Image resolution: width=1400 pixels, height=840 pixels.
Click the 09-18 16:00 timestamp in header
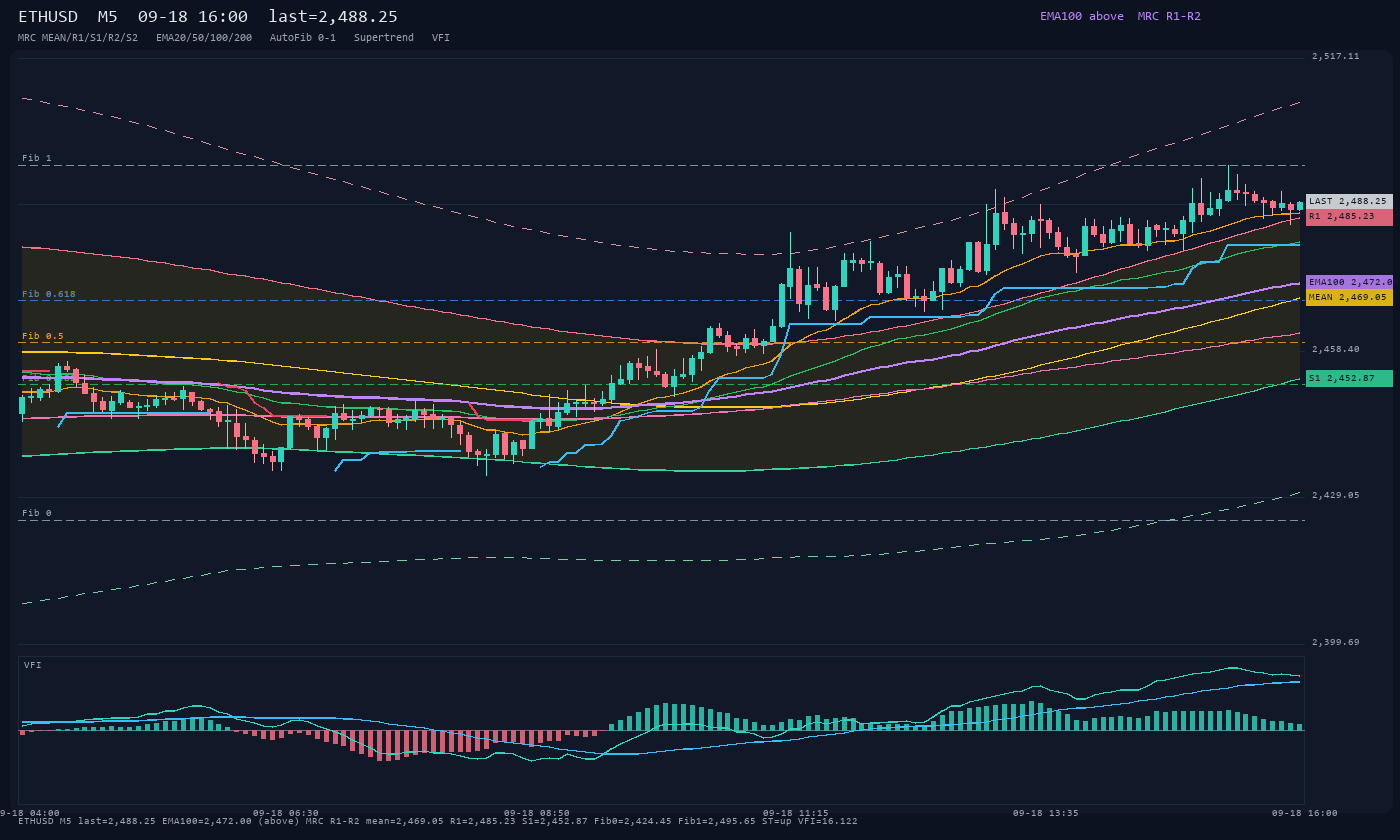coord(193,17)
